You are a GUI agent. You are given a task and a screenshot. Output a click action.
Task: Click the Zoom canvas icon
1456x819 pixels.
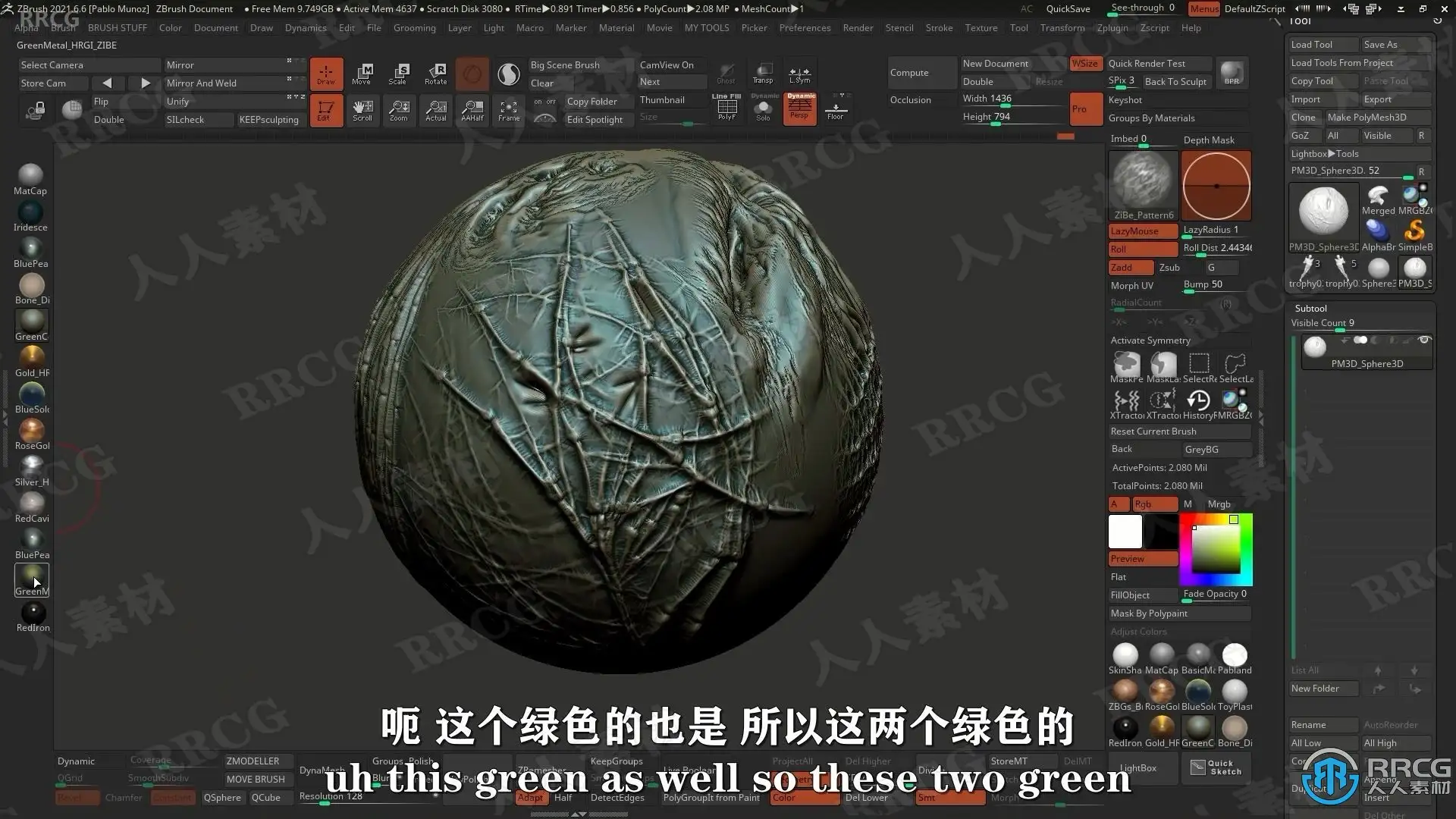click(399, 110)
